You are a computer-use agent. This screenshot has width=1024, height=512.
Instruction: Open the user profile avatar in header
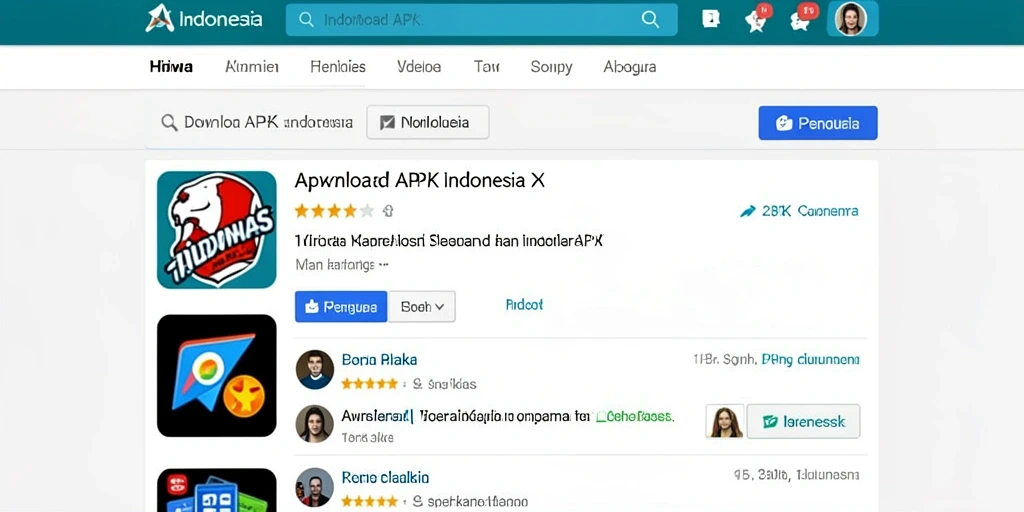[851, 19]
